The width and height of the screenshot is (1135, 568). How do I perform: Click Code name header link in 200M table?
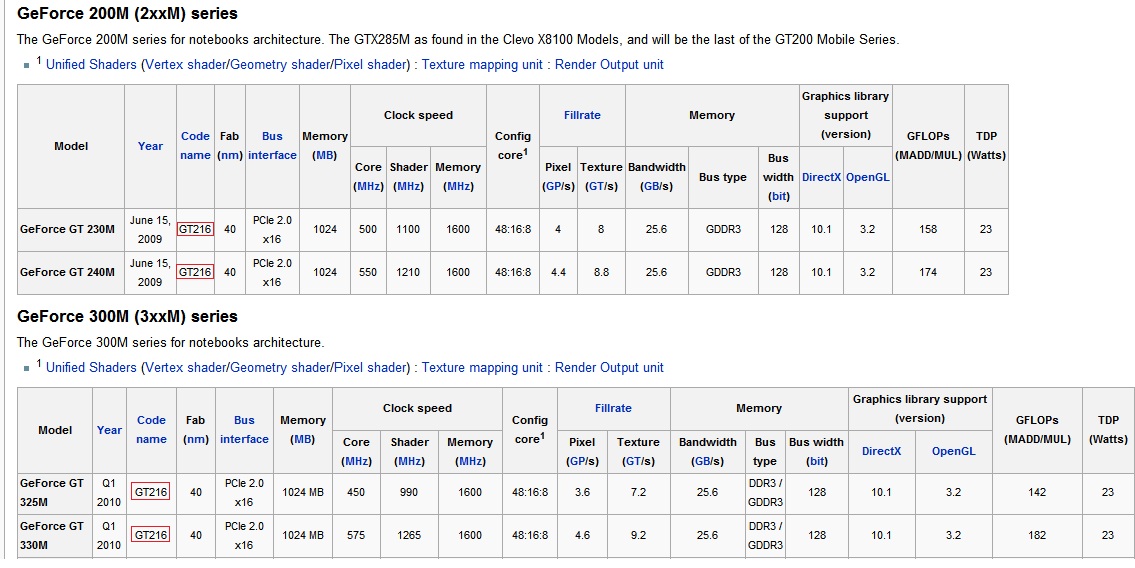[195, 145]
